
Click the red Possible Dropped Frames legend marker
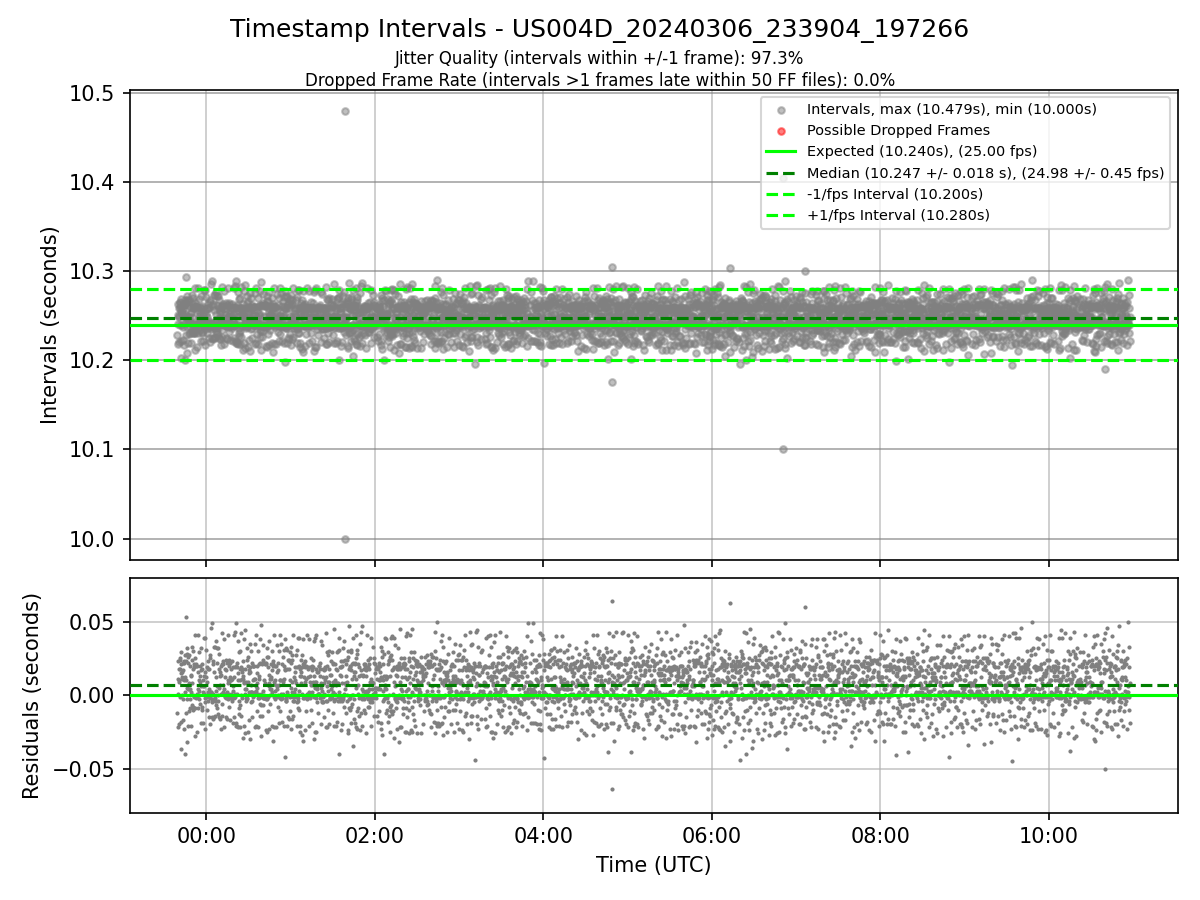pyautogui.click(x=782, y=130)
